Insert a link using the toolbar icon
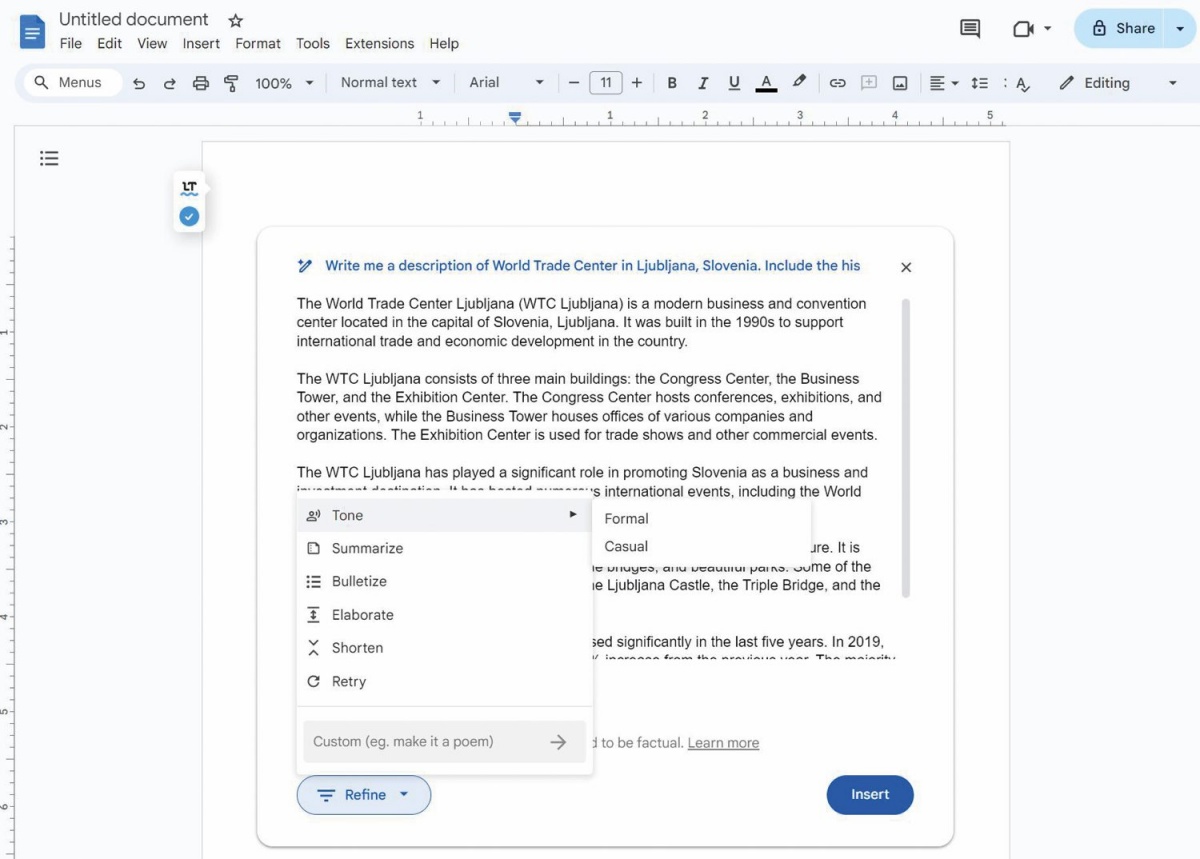 click(x=838, y=83)
